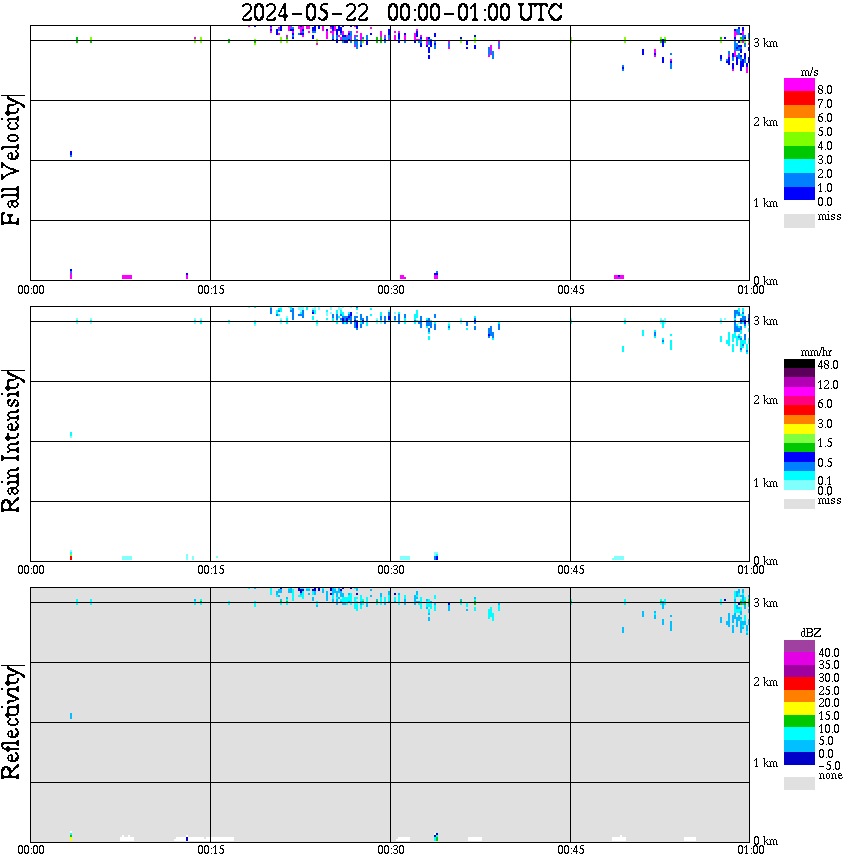Click the 00:15 tick under Fall Velocity plot
Image resolution: width=850 pixels, height=868 pixels.
pos(211,290)
